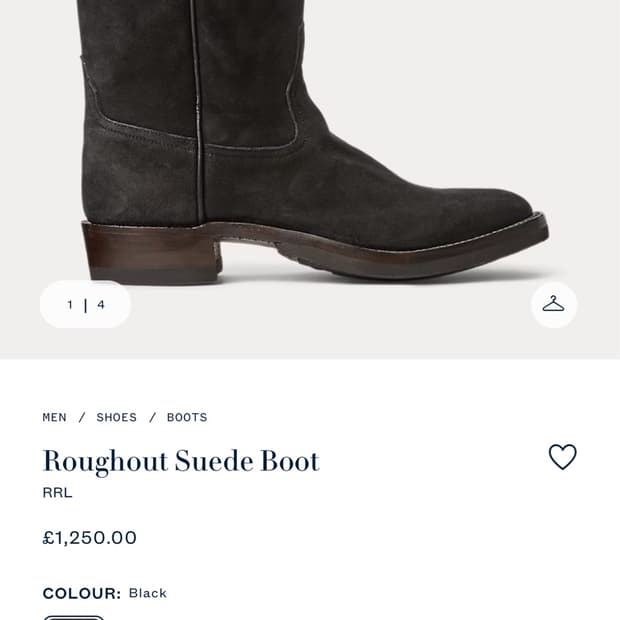The image size is (620, 620).
Task: Go to the MEN breadcrumb
Action: [55, 417]
